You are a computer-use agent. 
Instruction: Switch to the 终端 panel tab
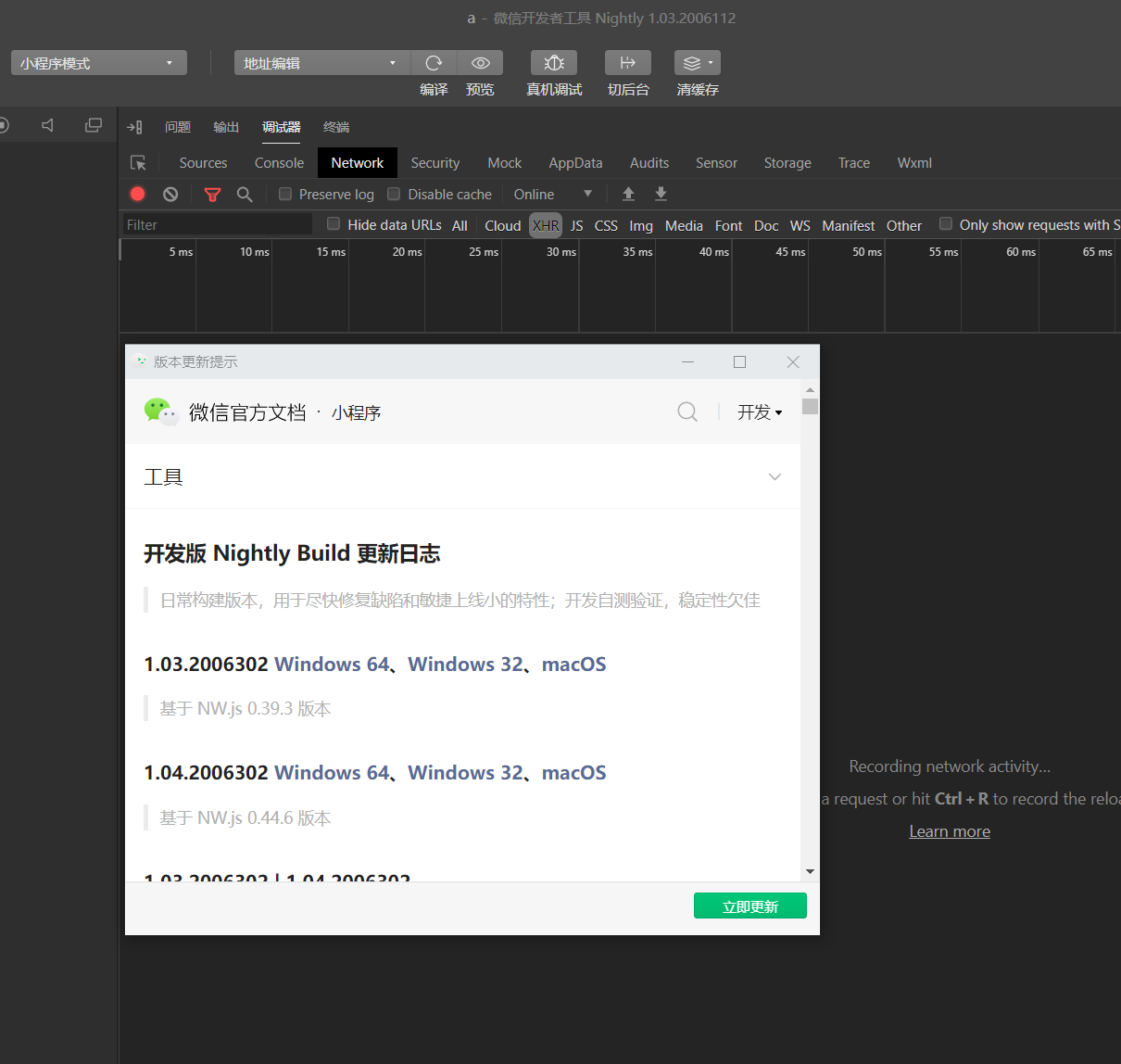pyautogui.click(x=336, y=127)
